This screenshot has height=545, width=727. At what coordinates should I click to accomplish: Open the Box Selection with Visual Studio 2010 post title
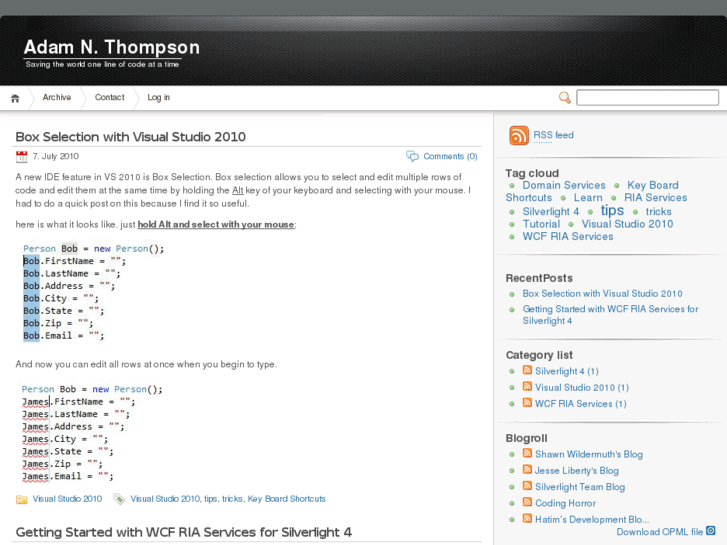[x=131, y=137]
